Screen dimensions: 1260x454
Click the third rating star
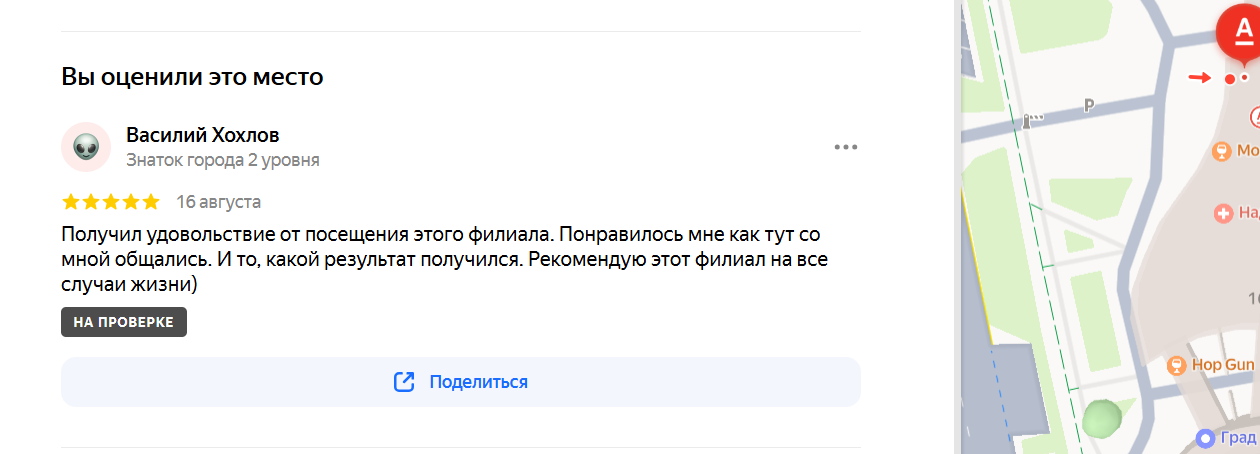pos(111,202)
